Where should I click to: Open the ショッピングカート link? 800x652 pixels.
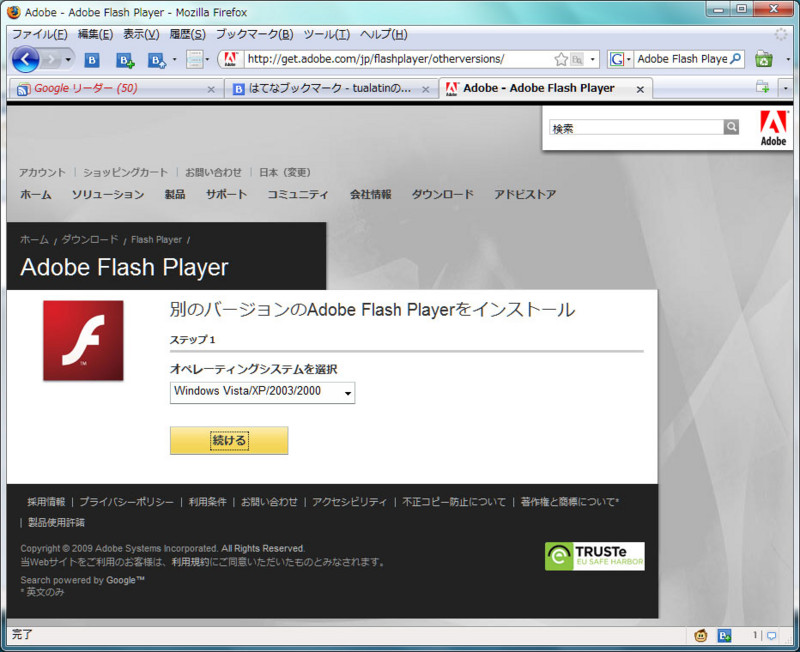[x=126, y=172]
